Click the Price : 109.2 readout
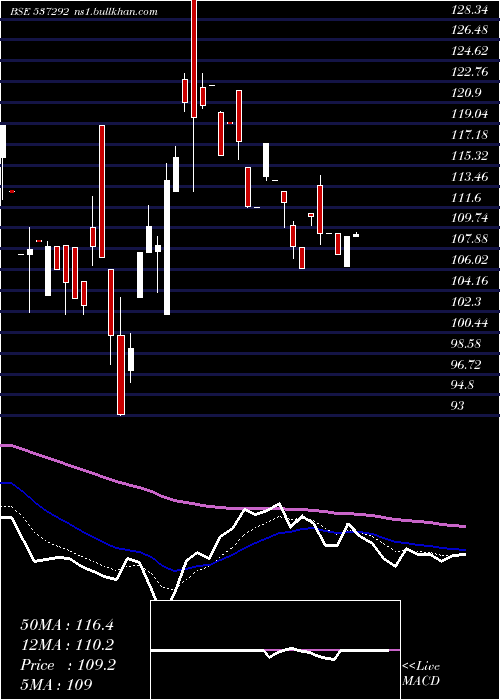 (x=68, y=665)
